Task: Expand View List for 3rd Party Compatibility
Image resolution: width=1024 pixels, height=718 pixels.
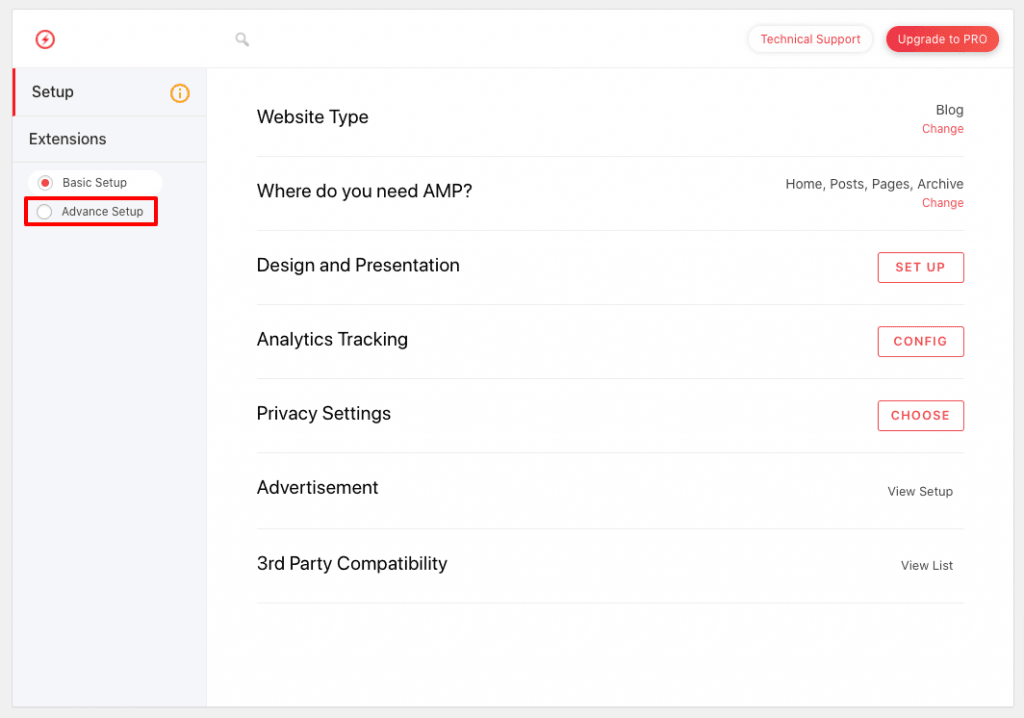Action: [926, 565]
